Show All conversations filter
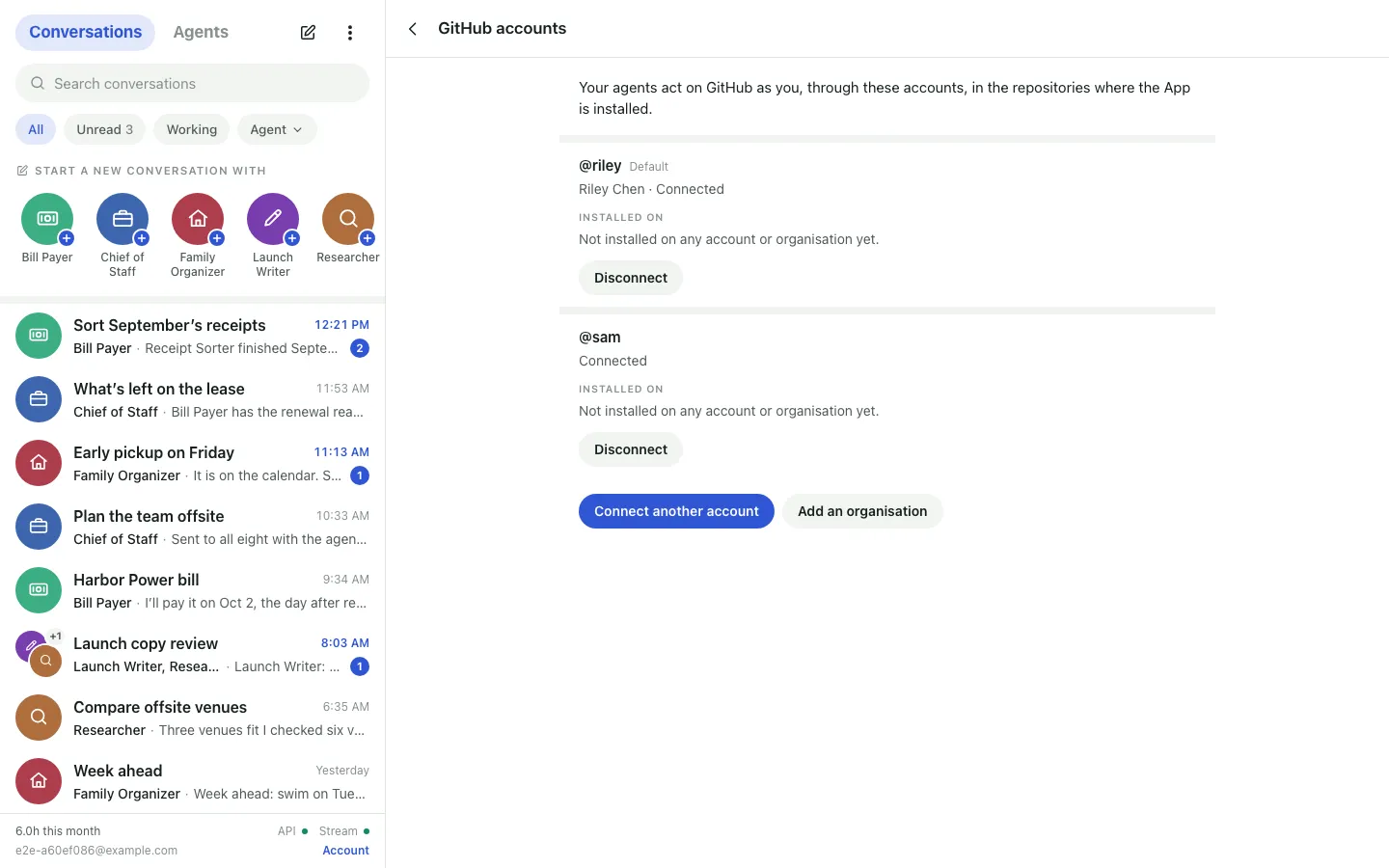 (x=36, y=129)
